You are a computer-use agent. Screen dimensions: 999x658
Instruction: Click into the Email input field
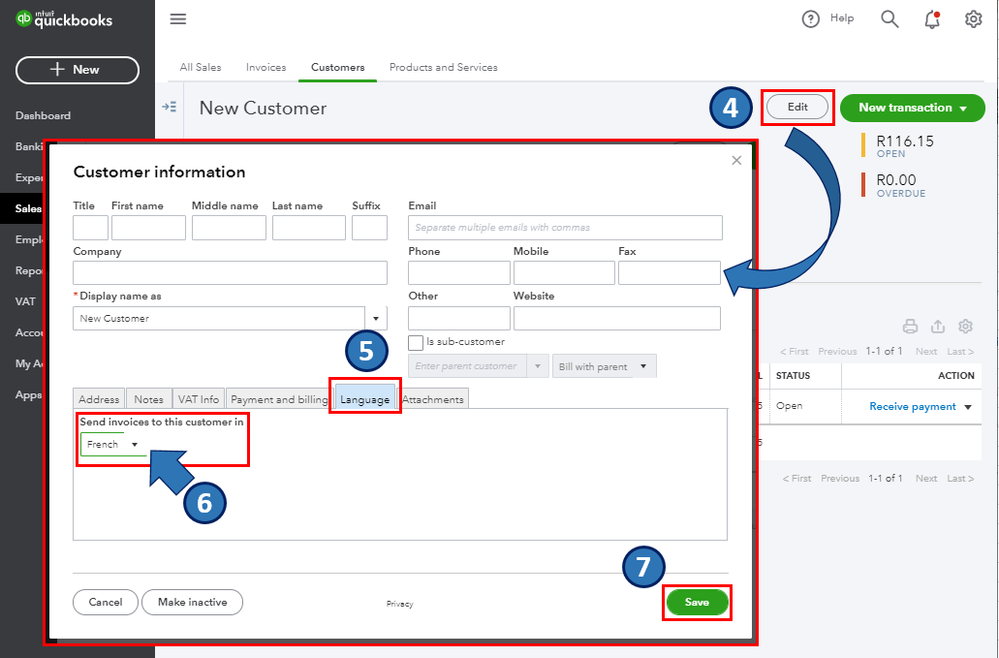(x=565, y=227)
